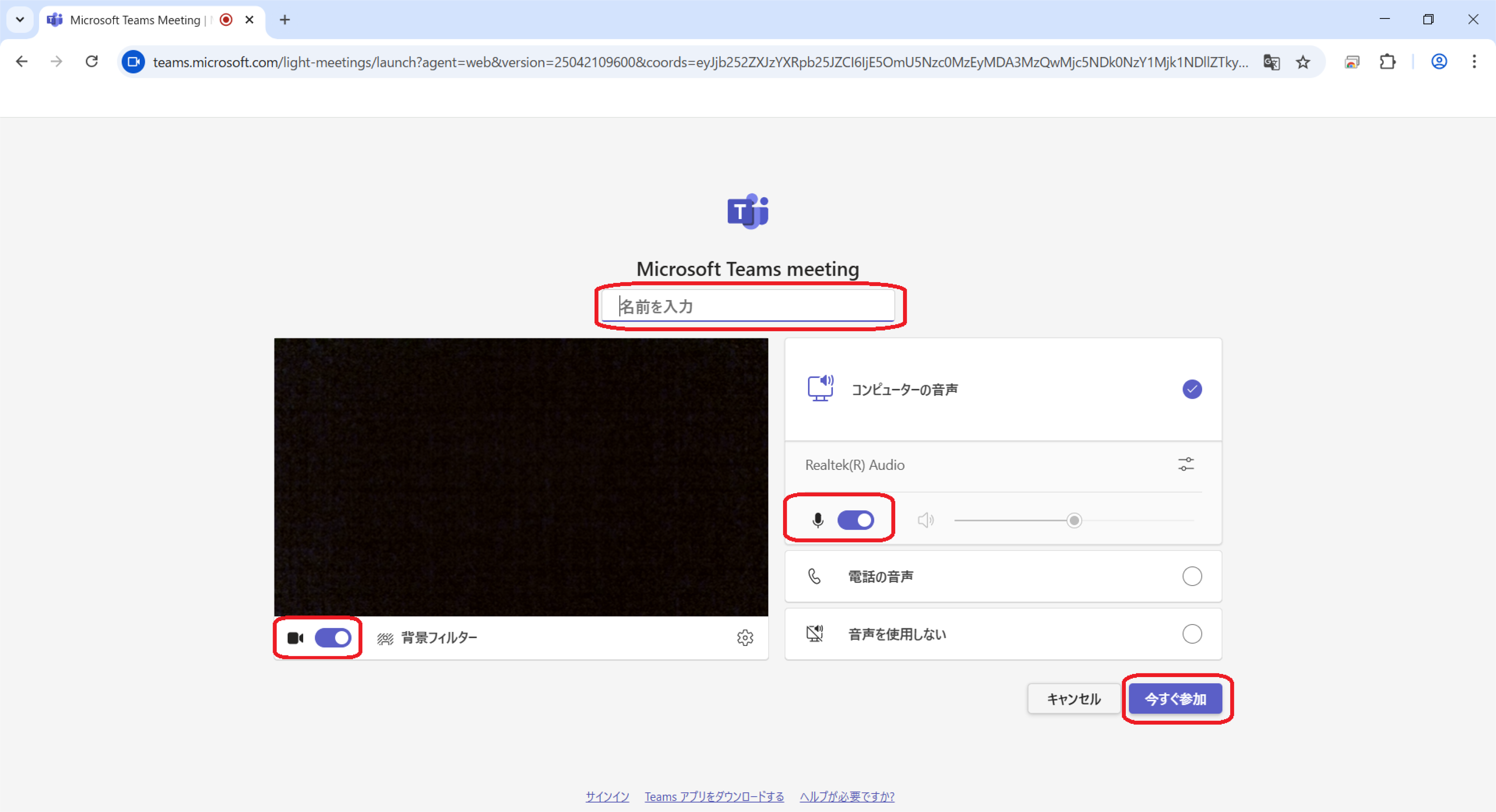Click the camera permission icon in address bar
The height and width of the screenshot is (812, 1496).
[134, 62]
